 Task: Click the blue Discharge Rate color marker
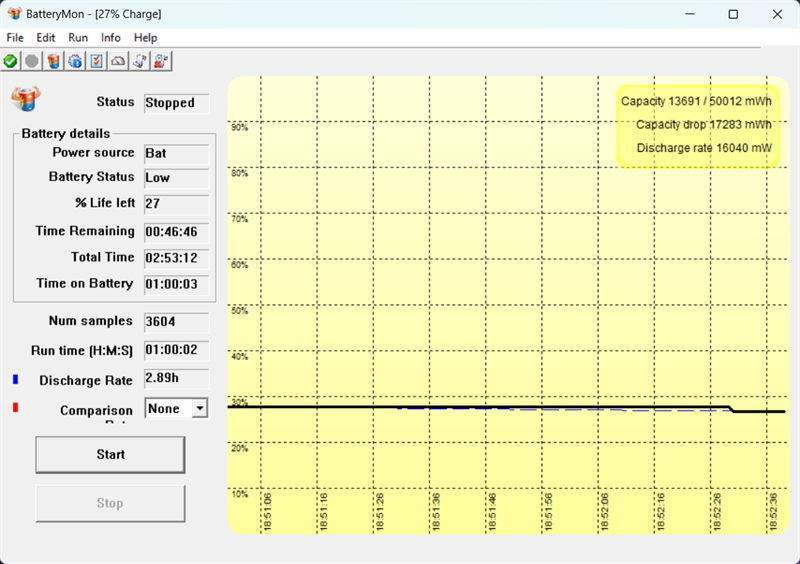[15, 380]
